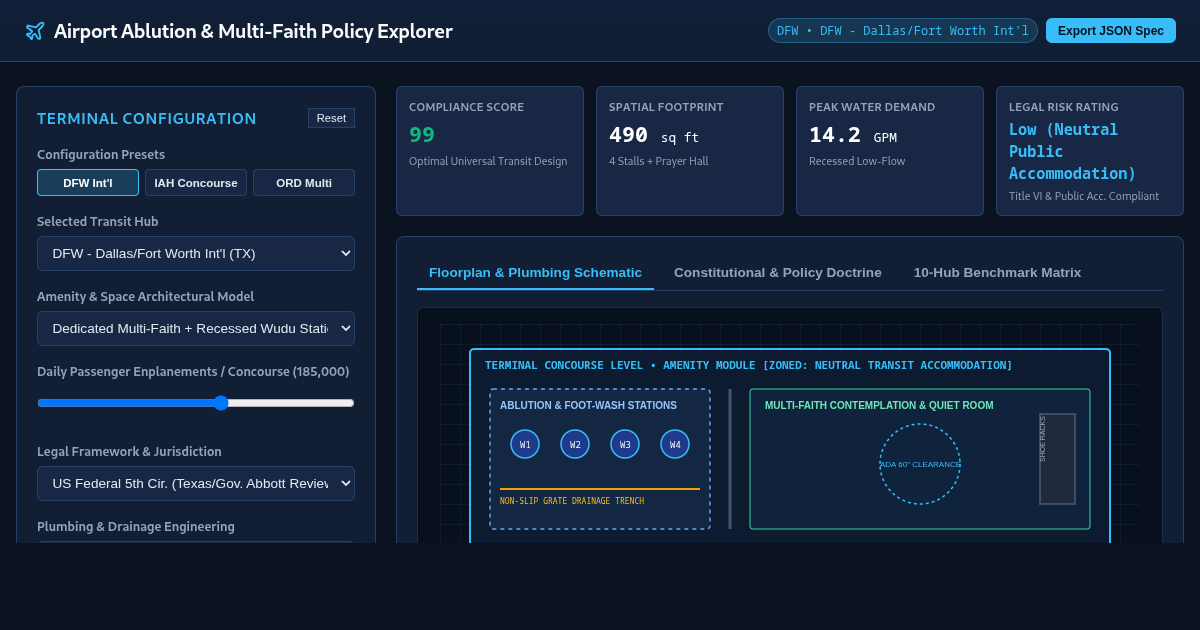Image resolution: width=1200 pixels, height=630 pixels.
Task: Click the shoe racks block
Action: click(x=1057, y=459)
